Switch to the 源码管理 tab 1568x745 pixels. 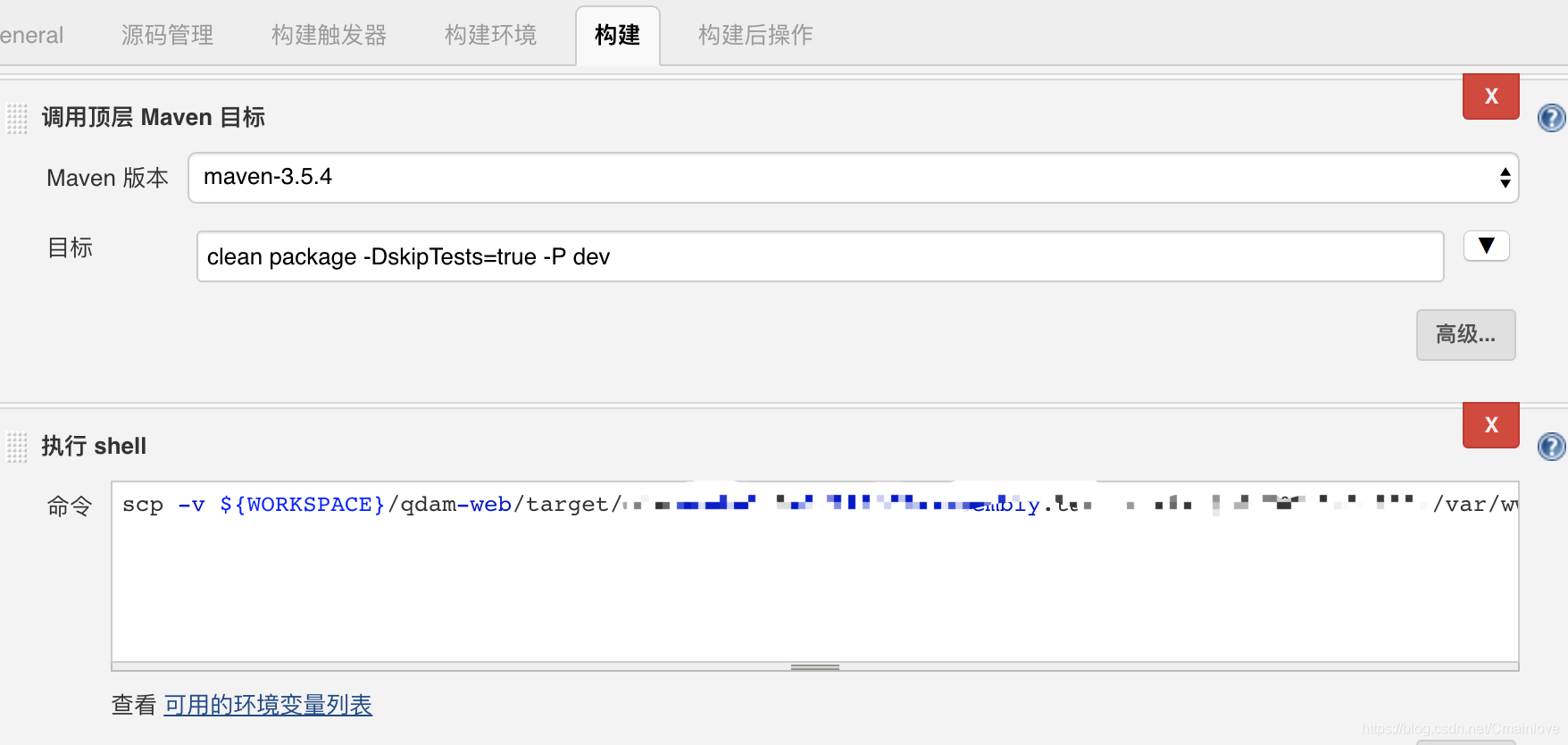click(167, 35)
